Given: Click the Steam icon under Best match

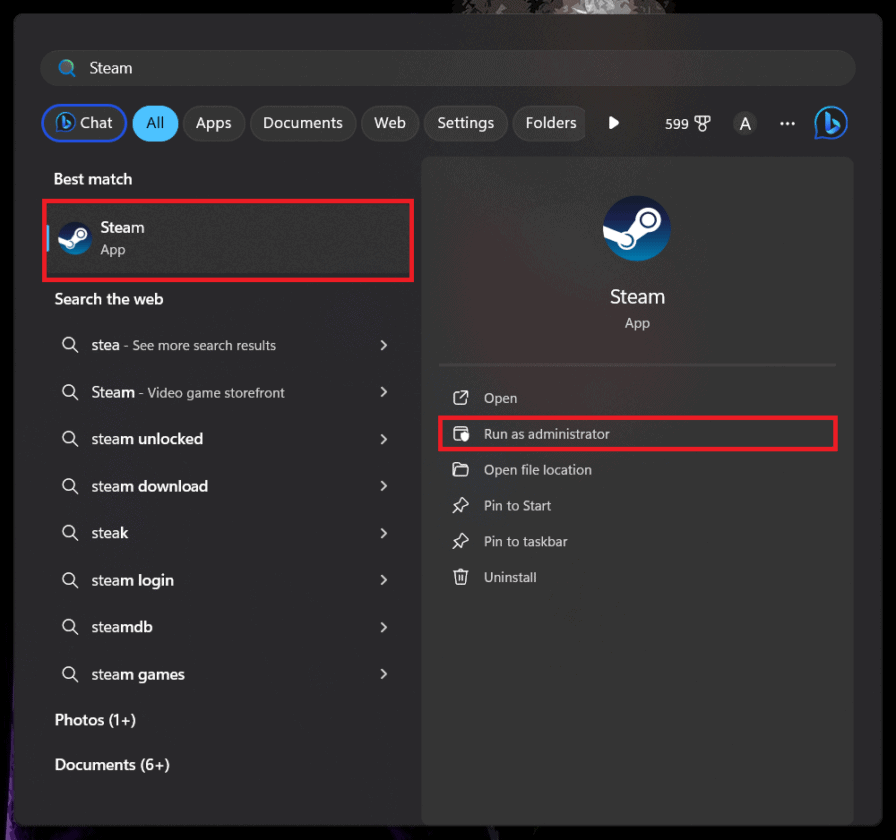Looking at the screenshot, I should pyautogui.click(x=74, y=239).
